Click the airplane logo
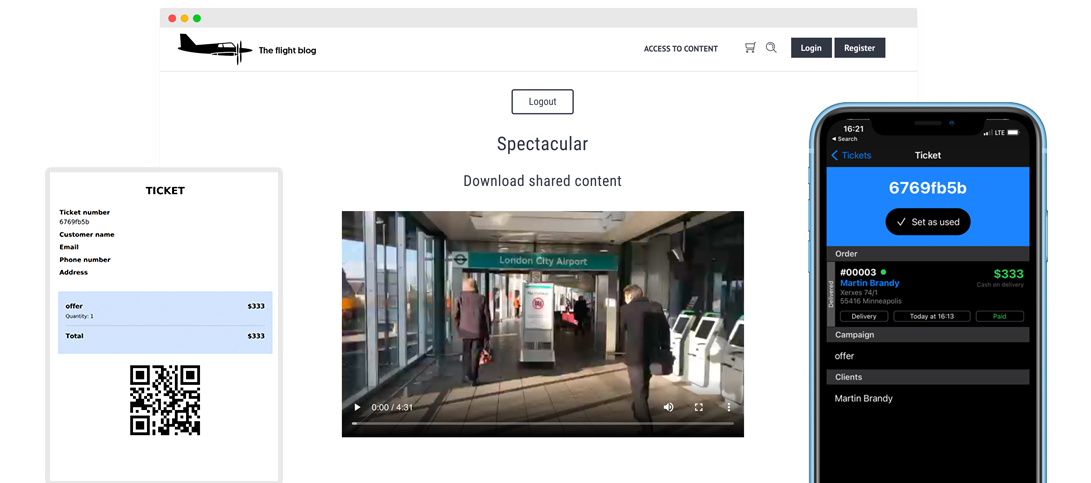 pyautogui.click(x=215, y=48)
